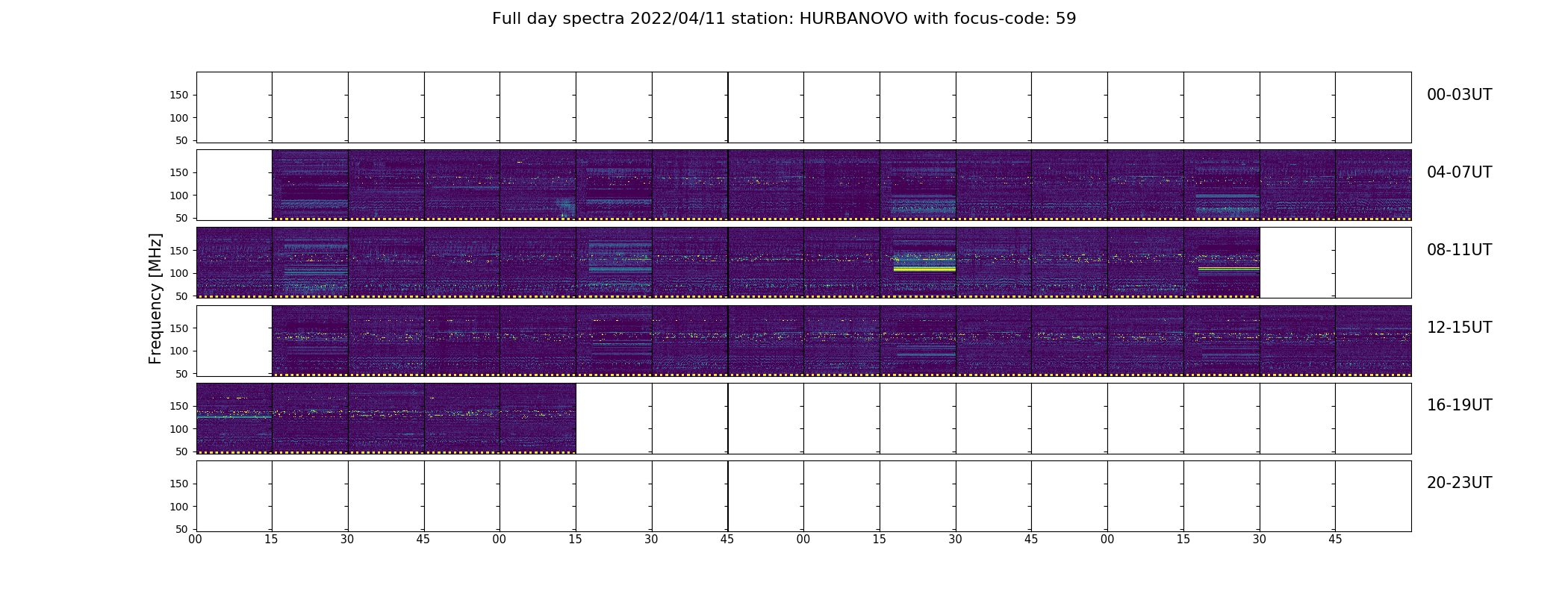Click the last empty panel in the 20-23UT row
The image size is (1568, 597).
[x=1373, y=496]
